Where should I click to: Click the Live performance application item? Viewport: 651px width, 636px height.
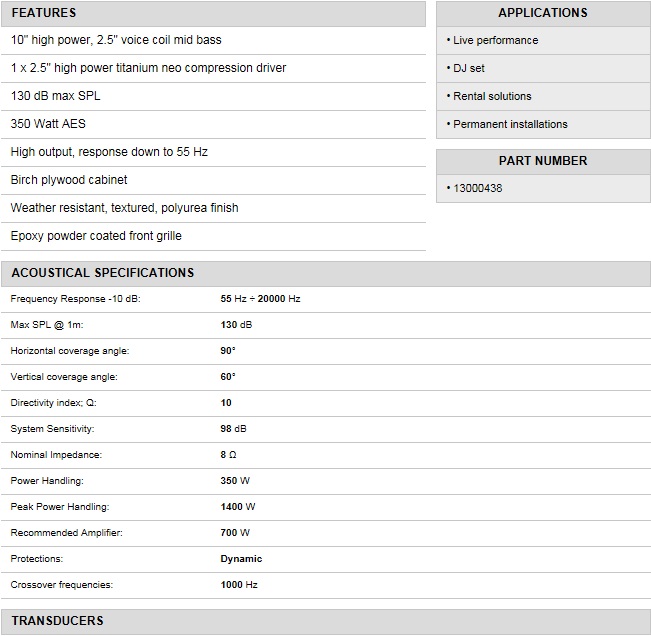pos(495,40)
